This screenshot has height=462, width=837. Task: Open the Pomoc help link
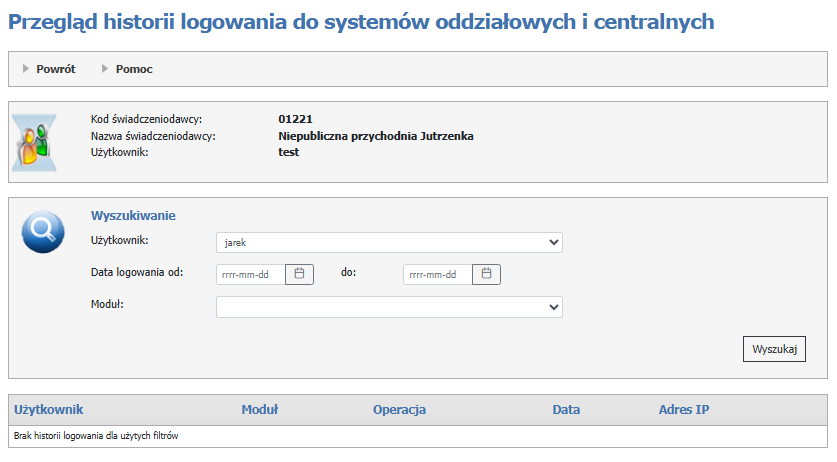click(134, 69)
